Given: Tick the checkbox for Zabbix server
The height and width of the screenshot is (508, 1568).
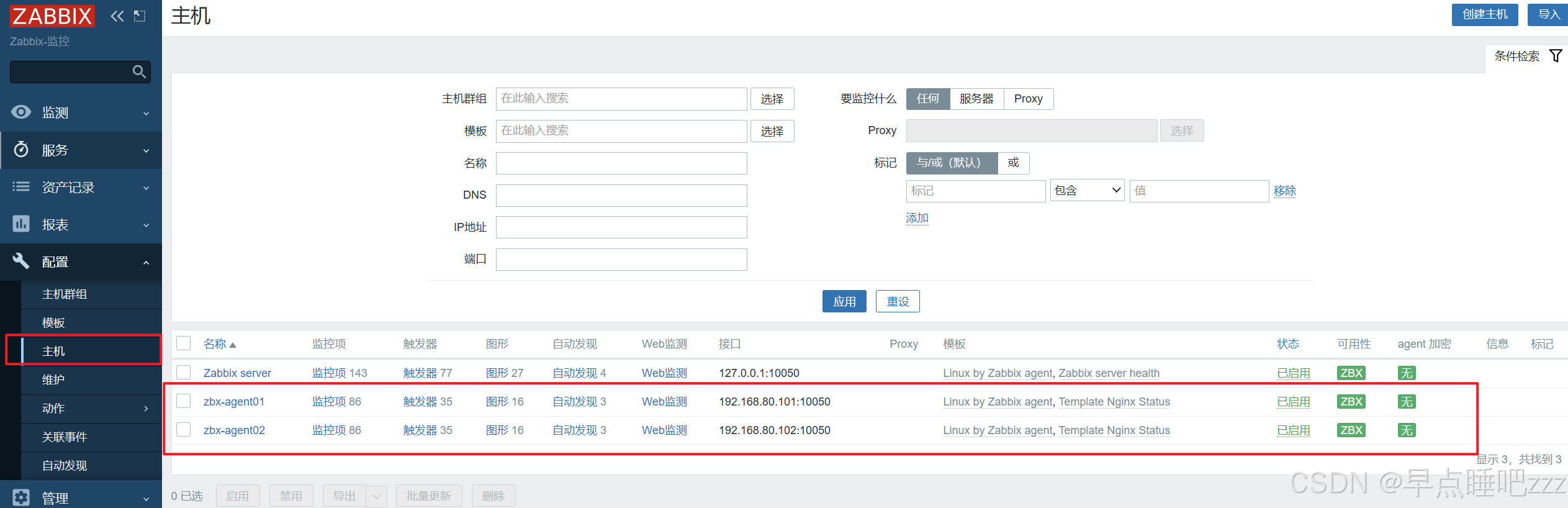Looking at the screenshot, I should [x=184, y=373].
